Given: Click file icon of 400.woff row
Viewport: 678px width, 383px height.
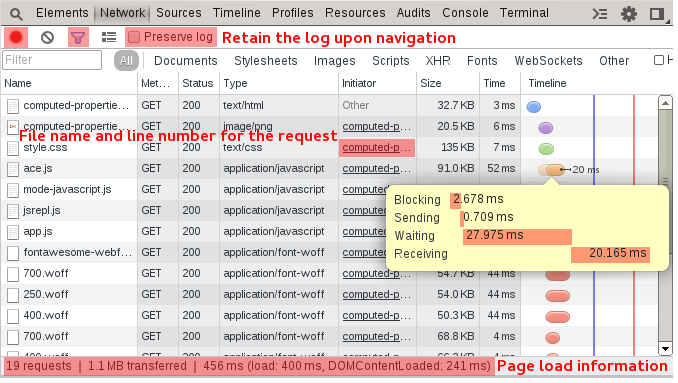Looking at the screenshot, I should point(13,316).
